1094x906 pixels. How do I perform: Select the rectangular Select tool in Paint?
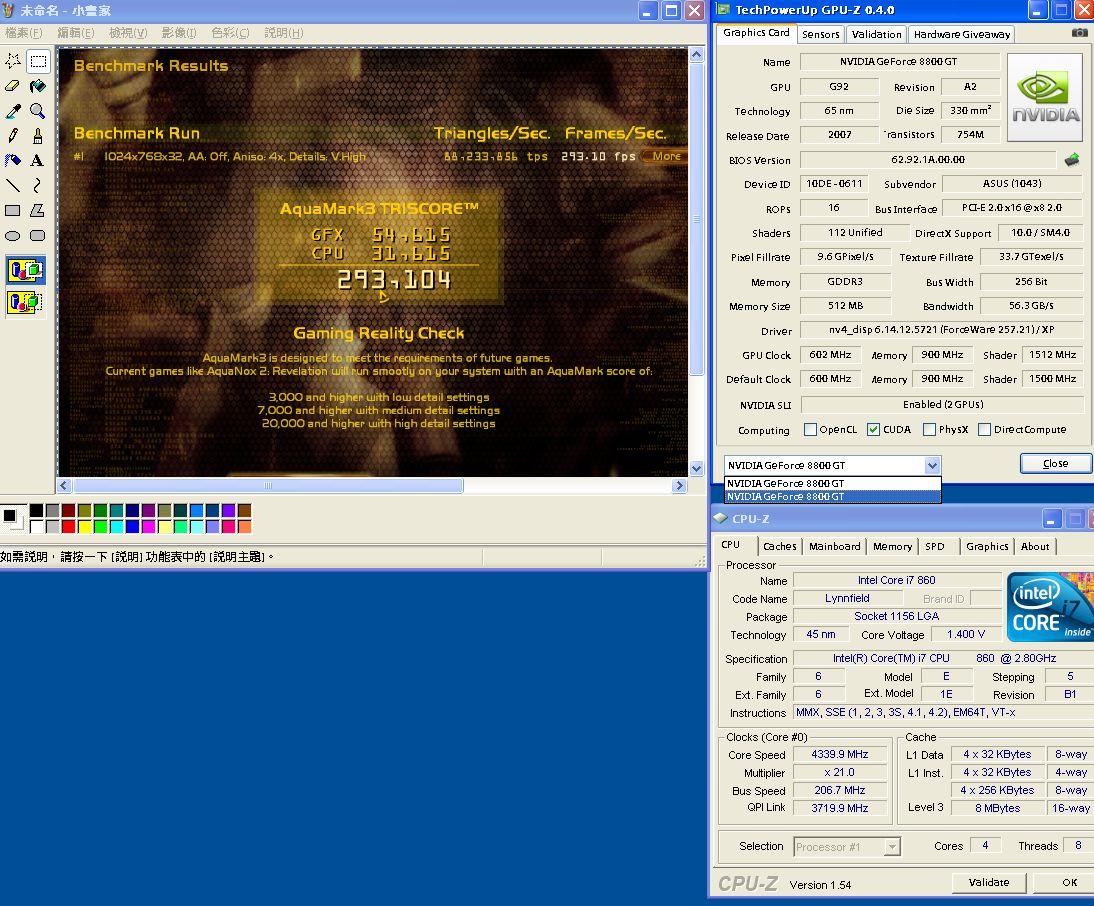coord(38,61)
